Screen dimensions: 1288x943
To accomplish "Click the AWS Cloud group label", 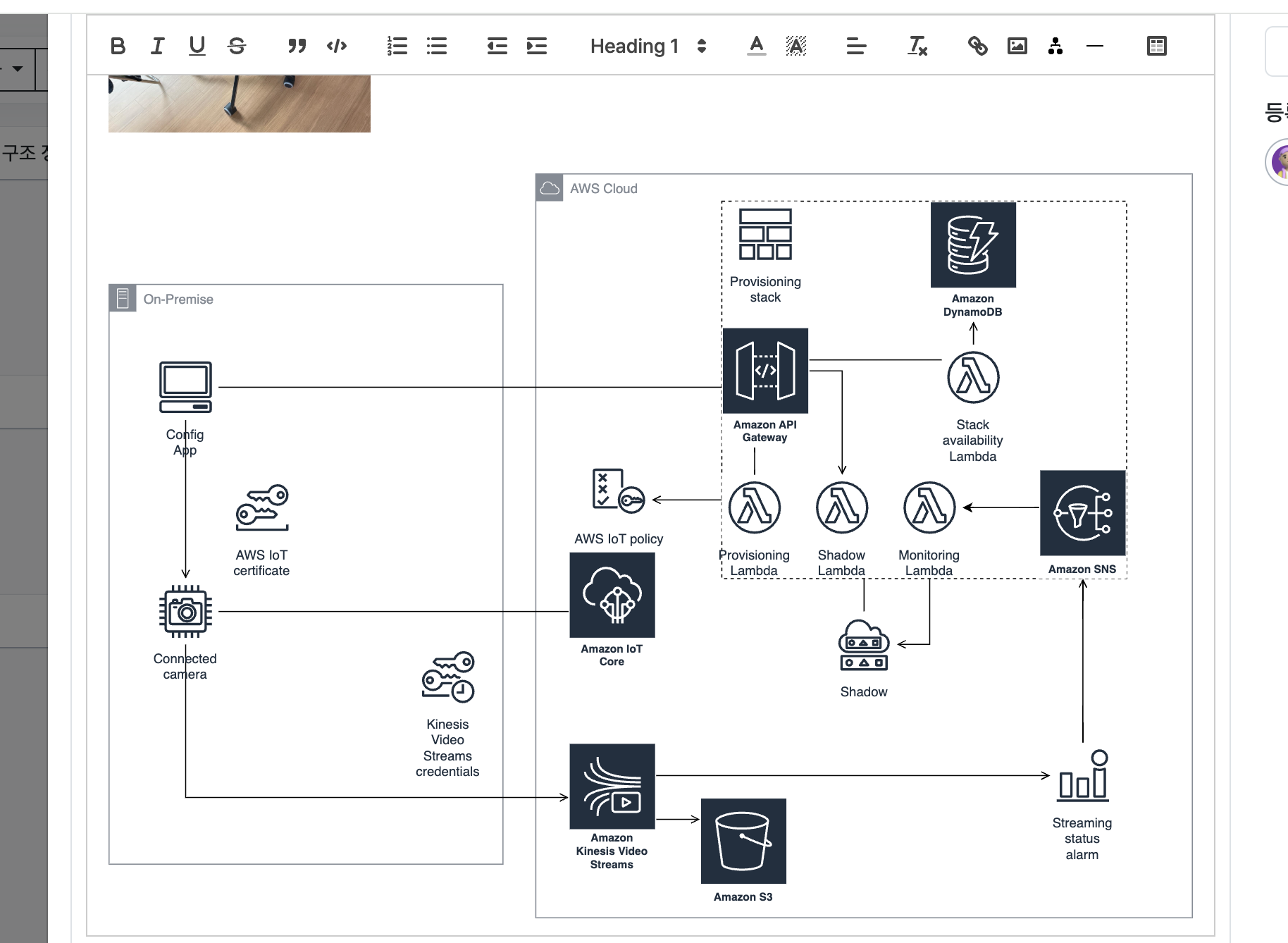I will coord(604,188).
